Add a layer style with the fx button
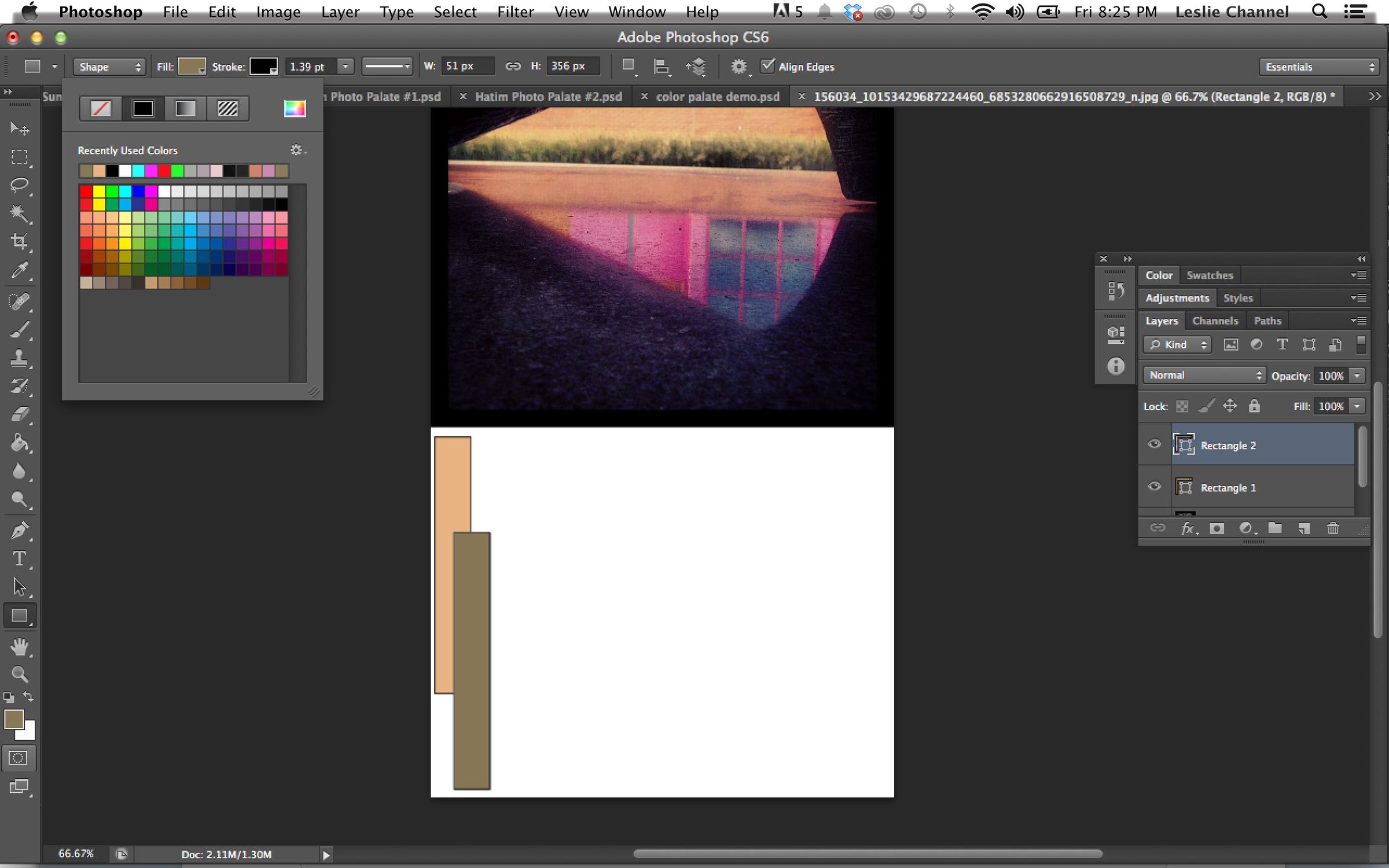 click(1188, 528)
